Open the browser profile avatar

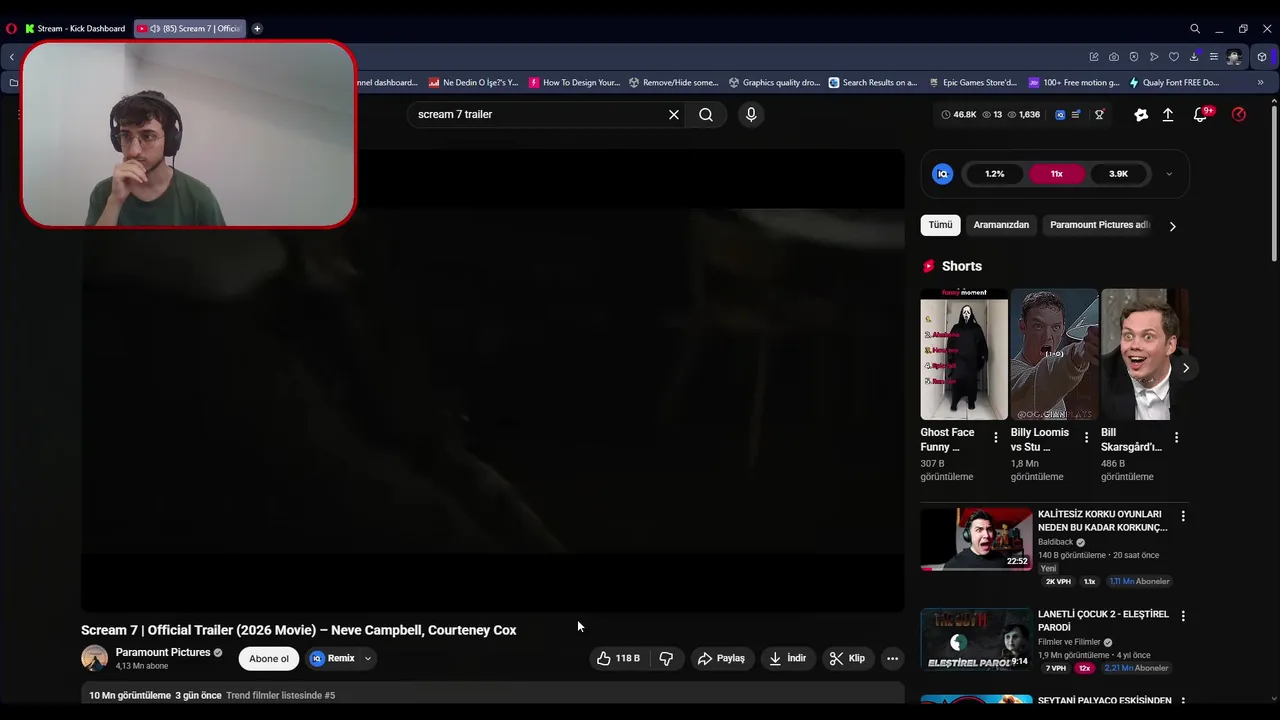coord(1234,57)
